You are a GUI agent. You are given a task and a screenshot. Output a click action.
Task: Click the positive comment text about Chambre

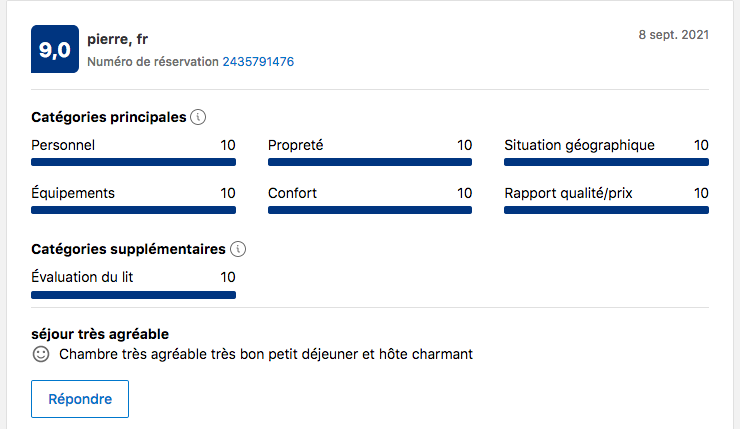click(265, 354)
